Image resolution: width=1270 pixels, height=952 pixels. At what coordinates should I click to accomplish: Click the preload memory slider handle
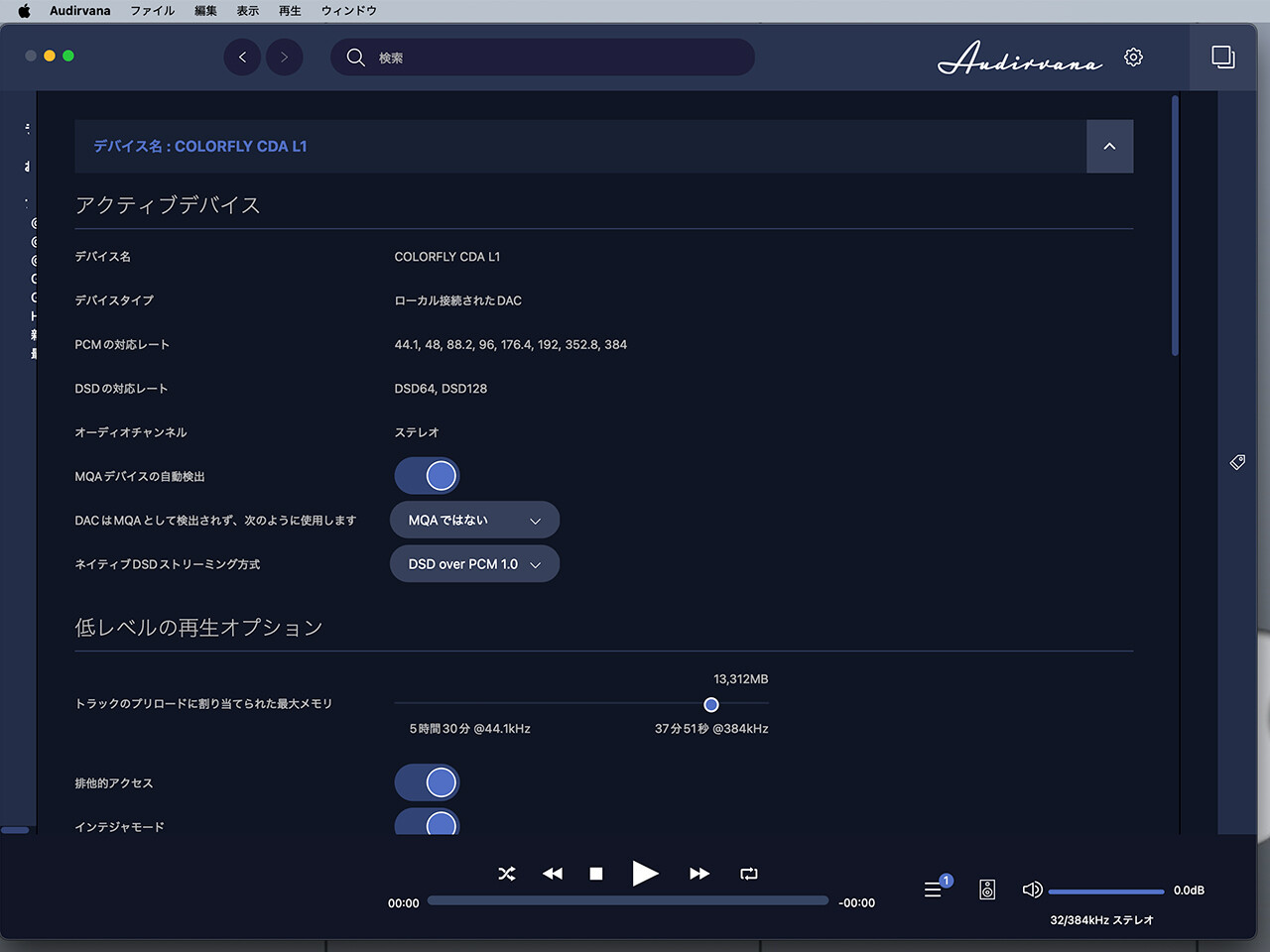tap(711, 705)
